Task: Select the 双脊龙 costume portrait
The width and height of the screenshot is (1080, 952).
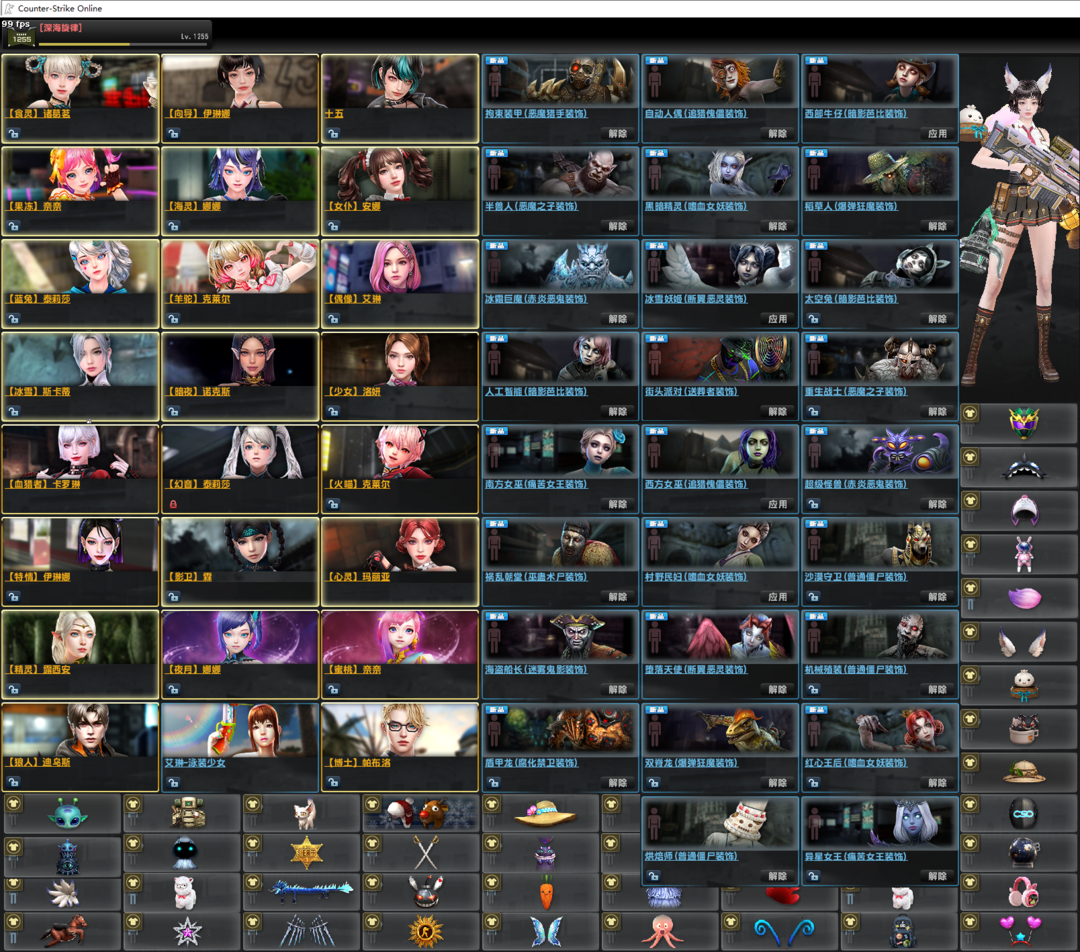Action: (x=720, y=730)
